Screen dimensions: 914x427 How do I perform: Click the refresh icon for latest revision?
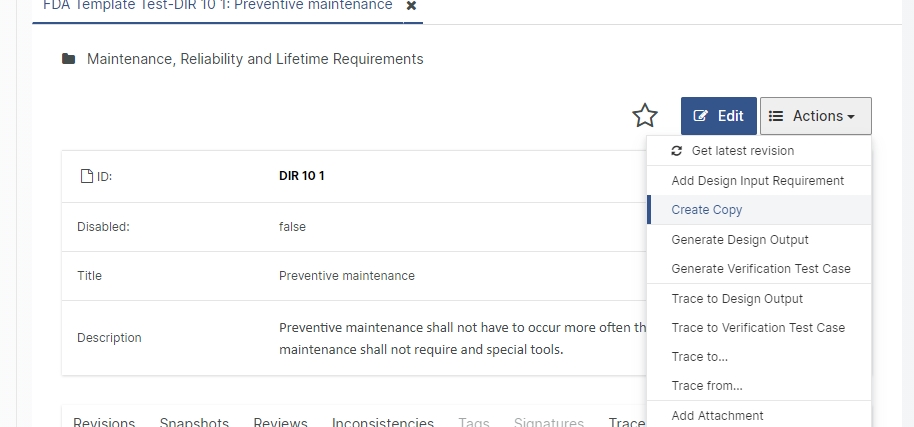[x=677, y=151]
